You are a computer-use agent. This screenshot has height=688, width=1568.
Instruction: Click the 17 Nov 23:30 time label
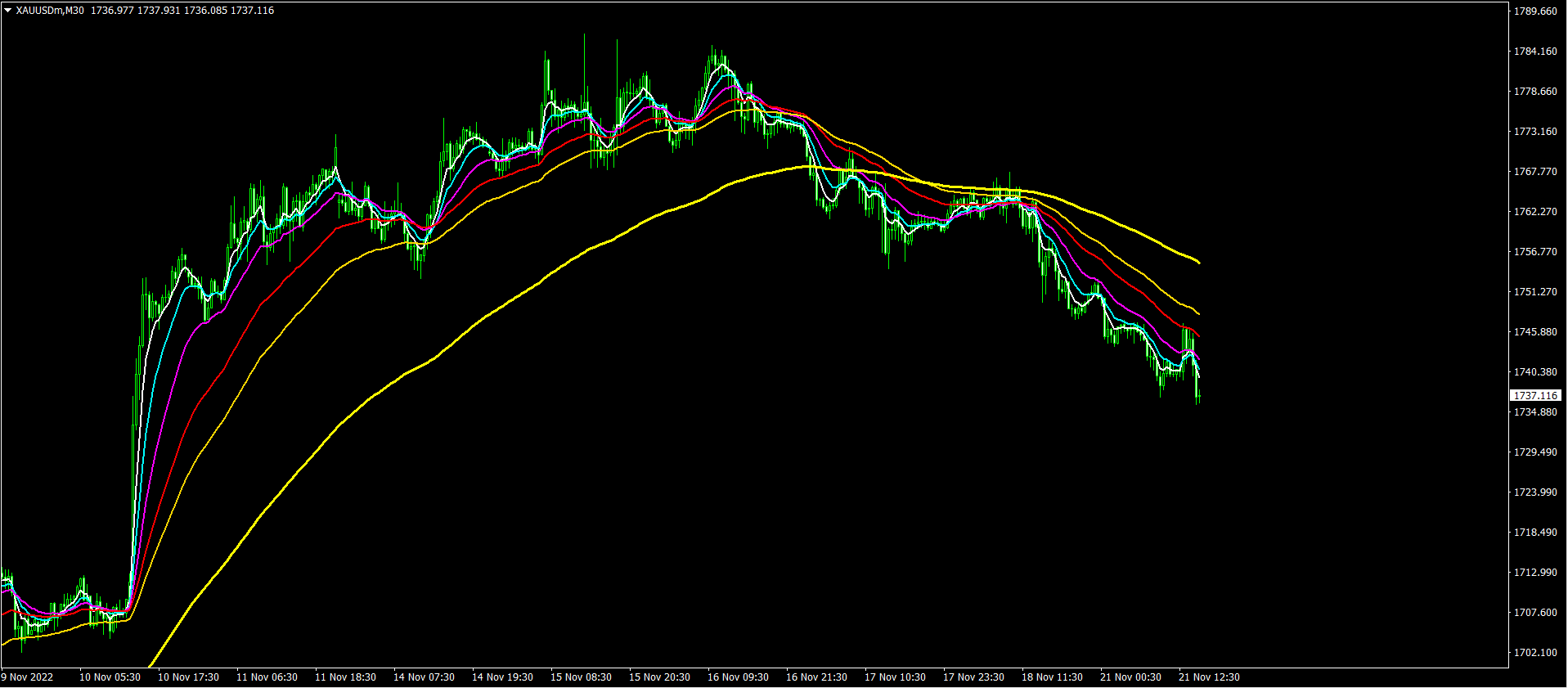tap(973, 677)
